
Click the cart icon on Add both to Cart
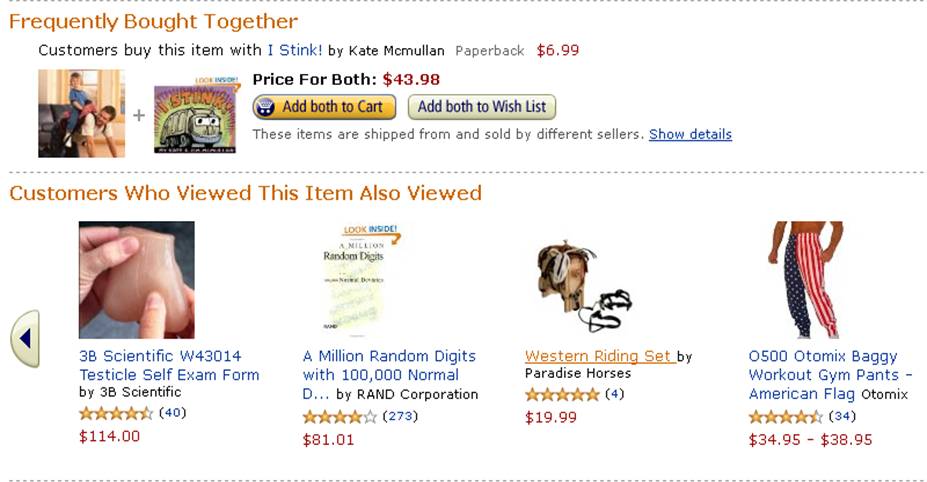266,107
